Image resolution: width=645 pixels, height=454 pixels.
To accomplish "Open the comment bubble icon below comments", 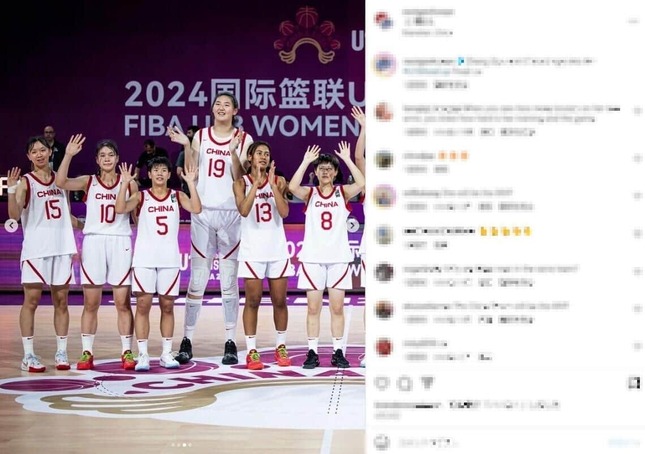I will [x=405, y=384].
